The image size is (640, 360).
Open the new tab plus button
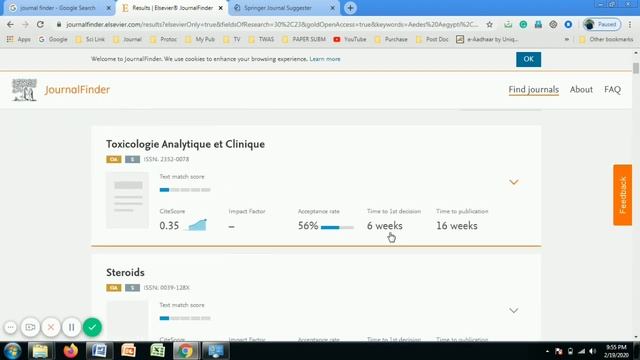click(x=350, y=8)
